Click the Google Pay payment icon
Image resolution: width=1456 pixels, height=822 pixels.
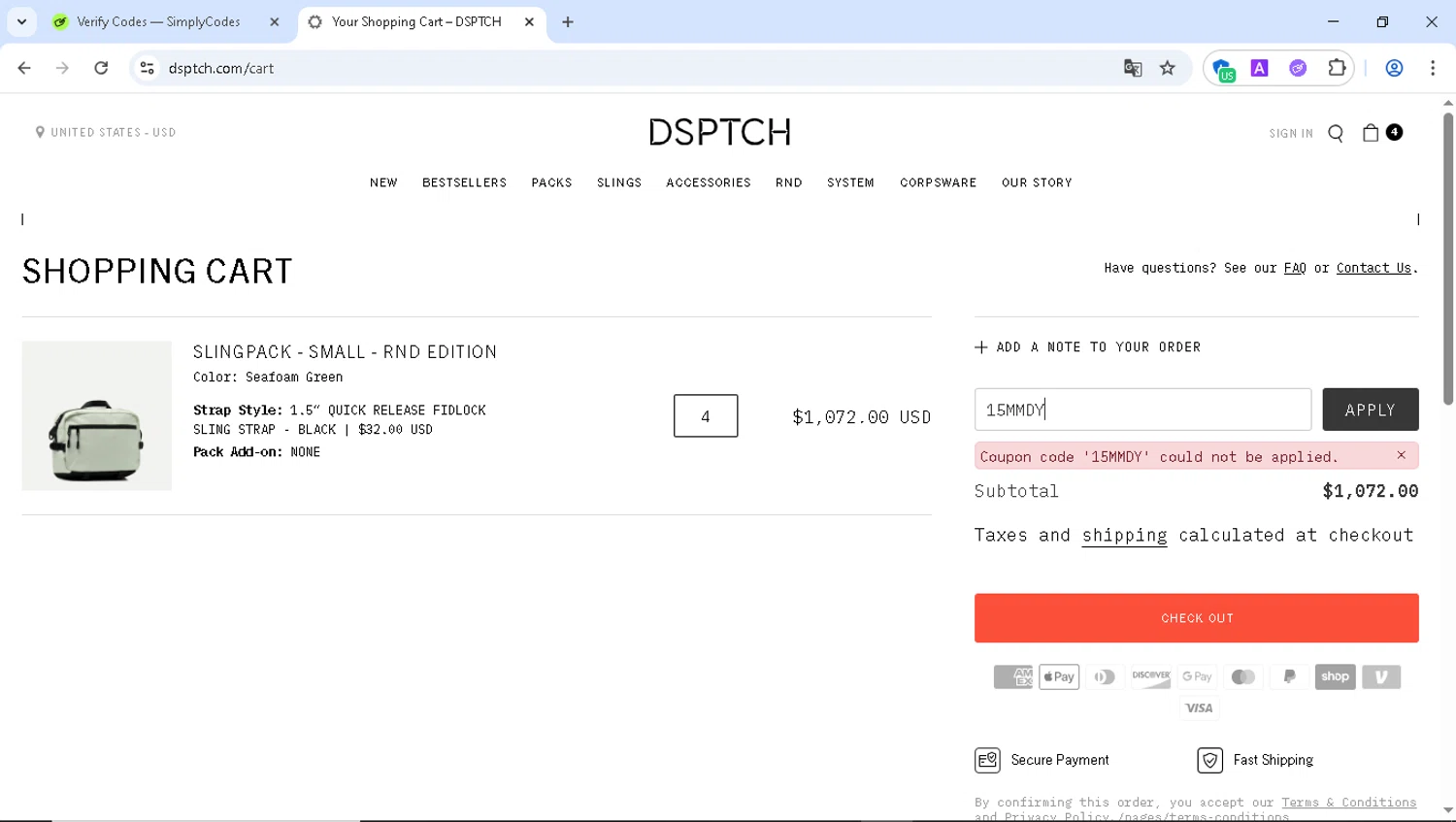point(1197,676)
